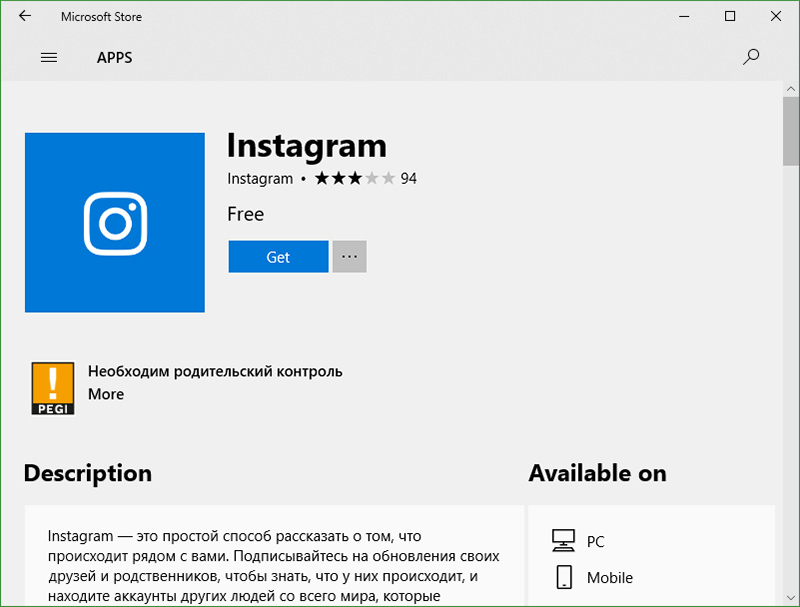Go back using the back arrow

(24, 16)
